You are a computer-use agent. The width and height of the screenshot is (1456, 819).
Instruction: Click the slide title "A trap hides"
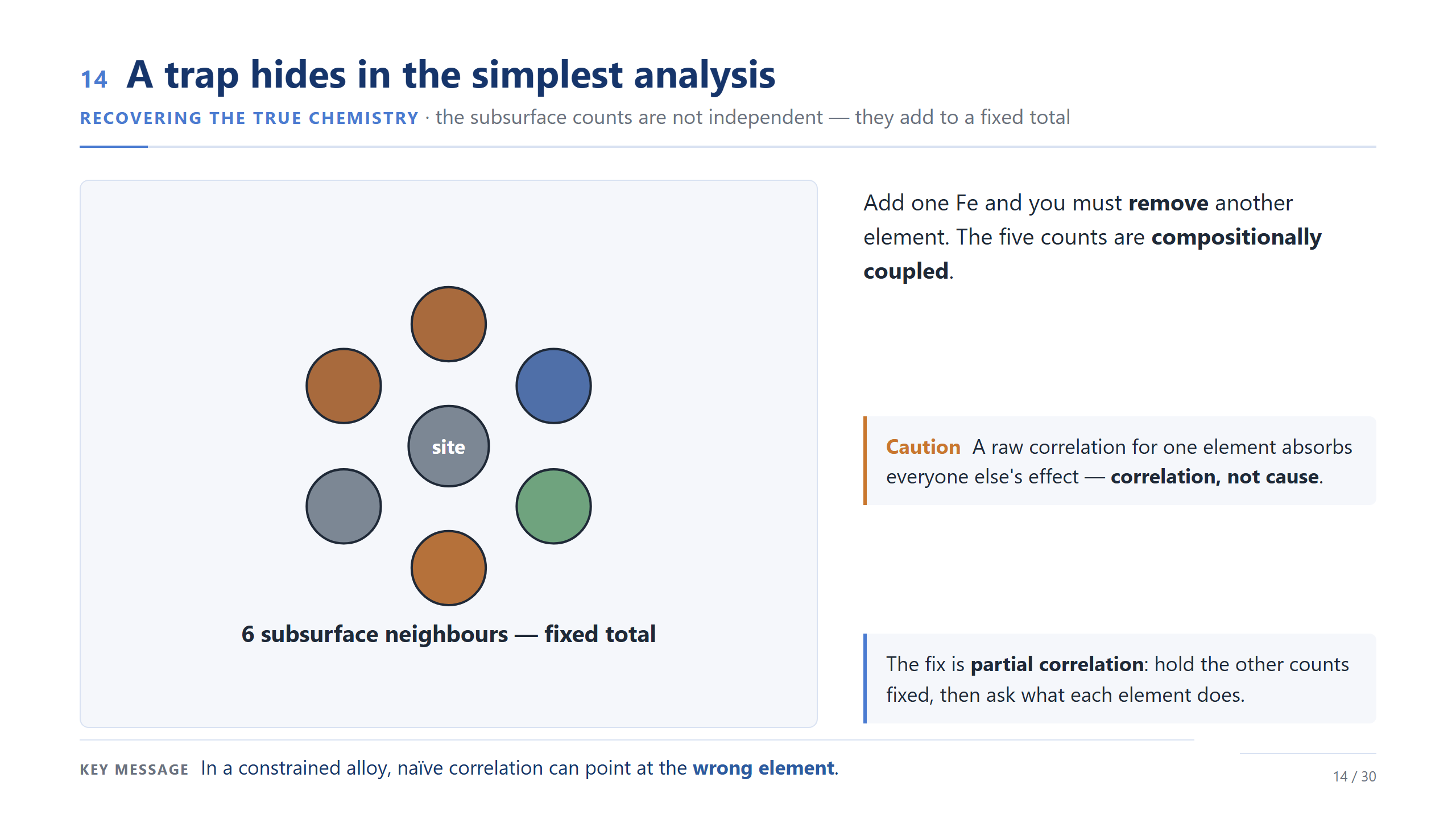[x=450, y=74]
